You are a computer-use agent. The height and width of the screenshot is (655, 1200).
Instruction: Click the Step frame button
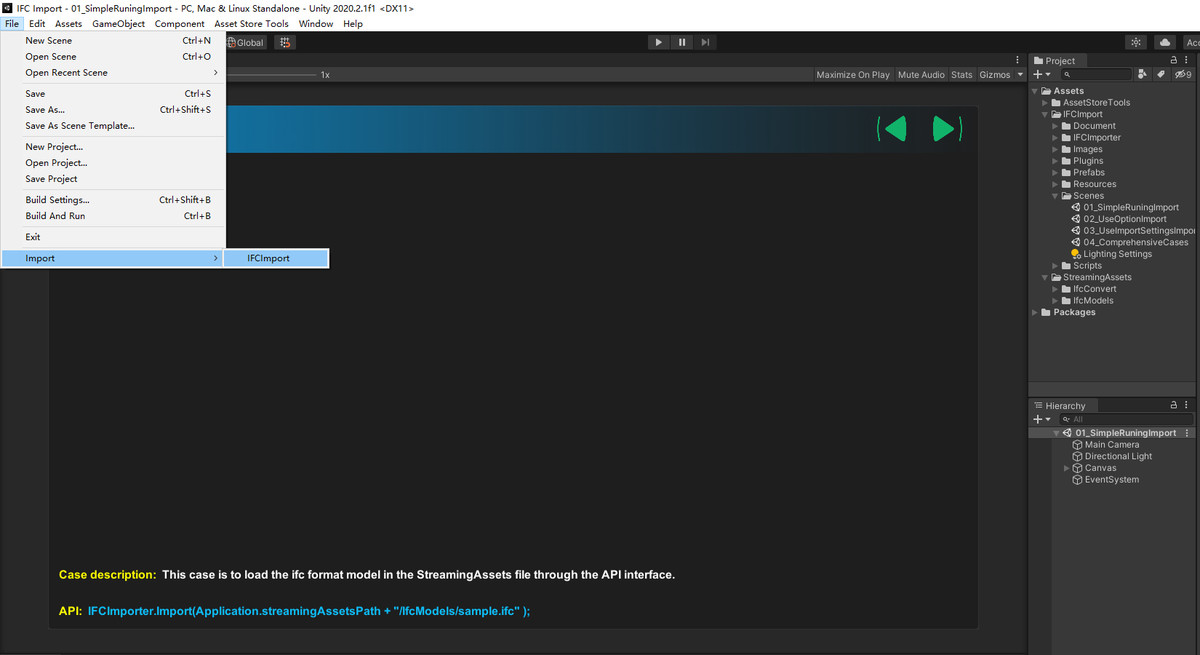706,42
